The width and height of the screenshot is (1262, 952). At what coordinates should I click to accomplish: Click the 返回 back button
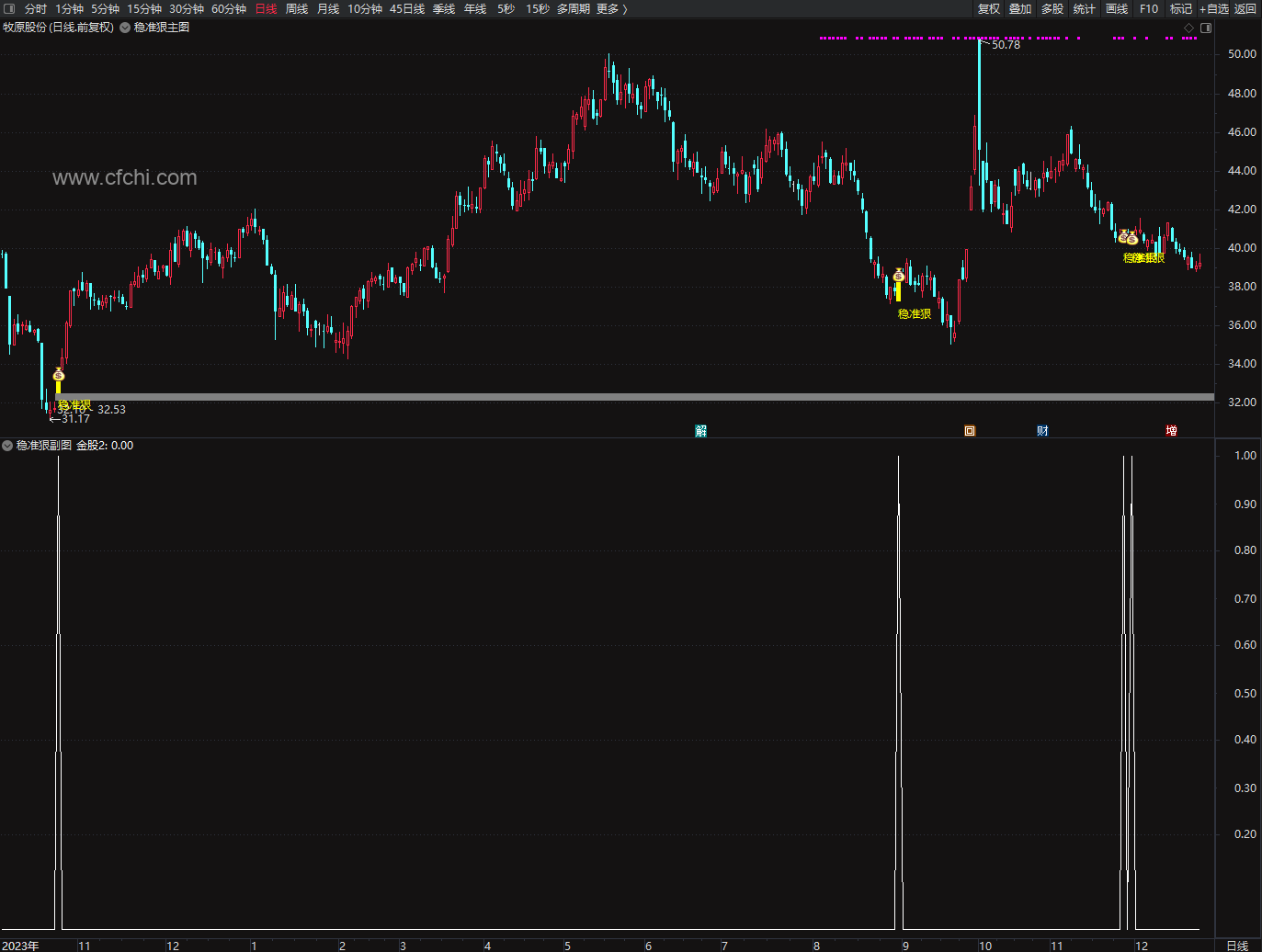(x=1245, y=8)
